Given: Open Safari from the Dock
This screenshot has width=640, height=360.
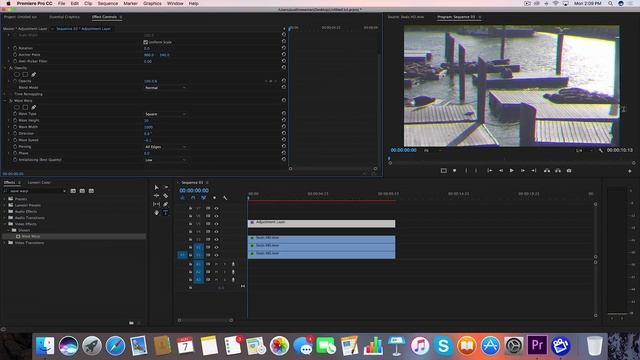Looking at the screenshot, I should coord(115,345).
